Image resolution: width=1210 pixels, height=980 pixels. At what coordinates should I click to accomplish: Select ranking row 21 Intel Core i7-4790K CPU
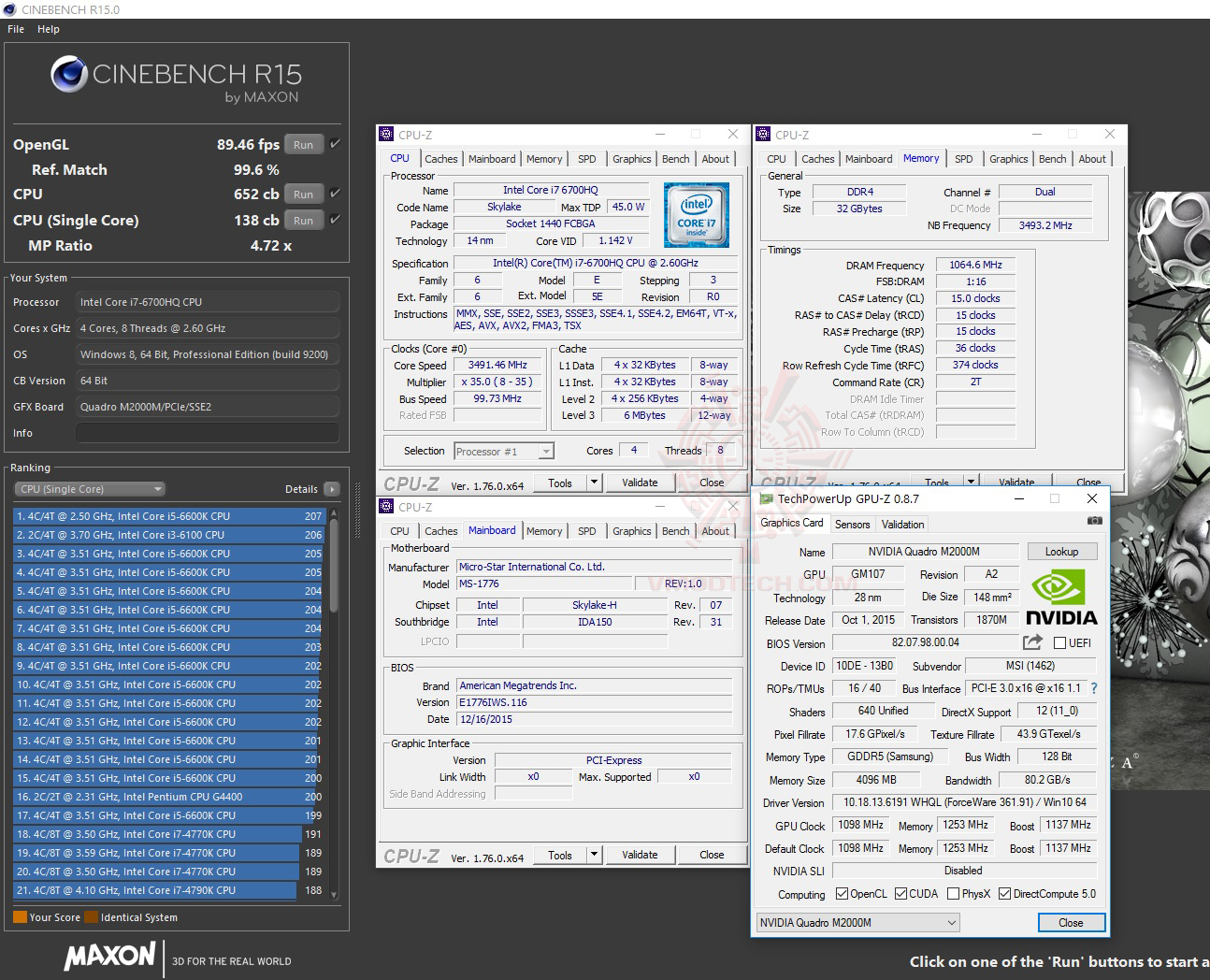click(x=168, y=890)
